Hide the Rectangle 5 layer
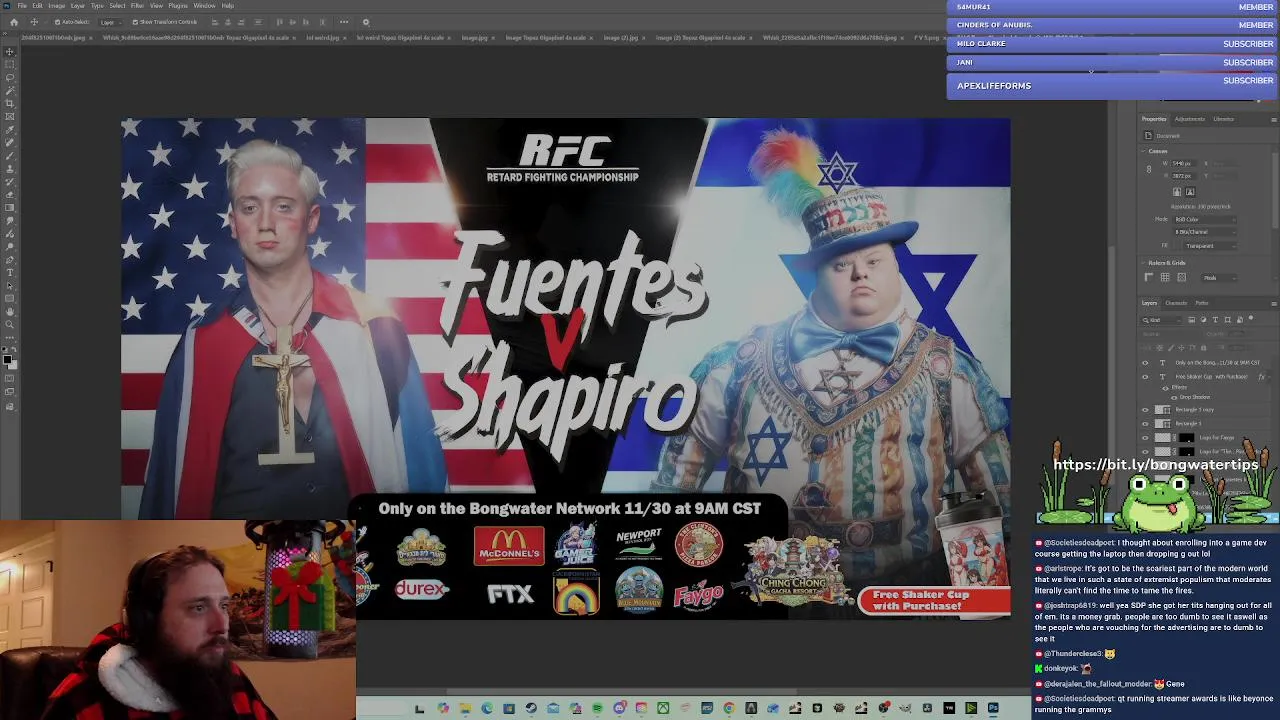The height and width of the screenshot is (720, 1280). (x=1145, y=424)
